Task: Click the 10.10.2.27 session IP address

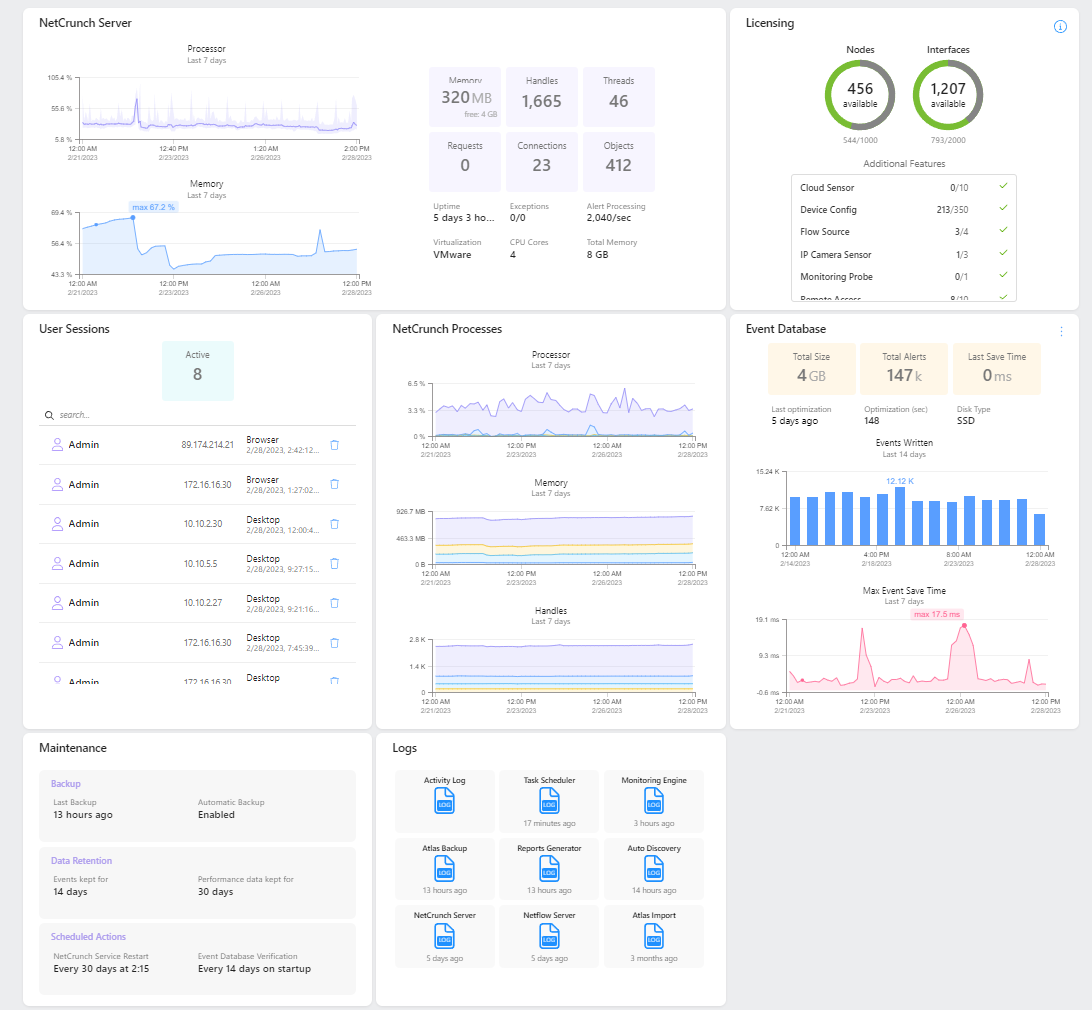Action: pos(203,603)
